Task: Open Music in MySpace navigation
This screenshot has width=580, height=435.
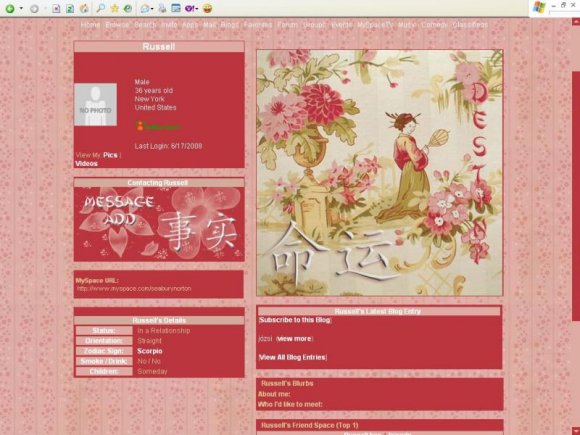Action: pos(407,25)
